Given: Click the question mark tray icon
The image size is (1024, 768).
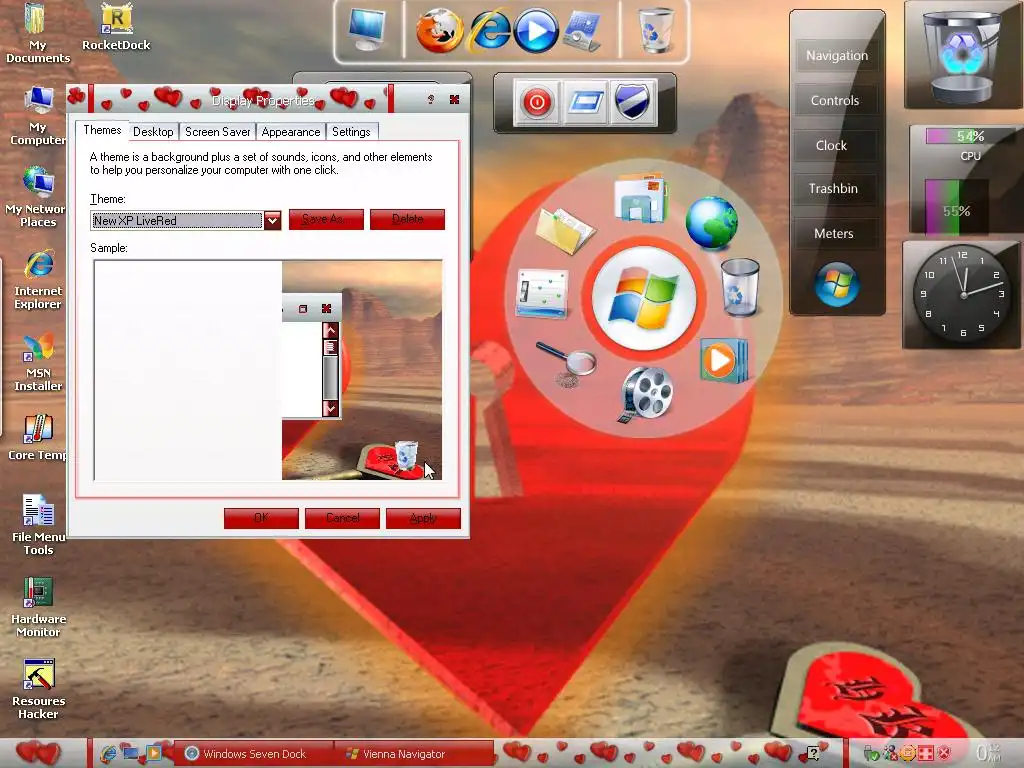Looking at the screenshot, I should tap(813, 754).
